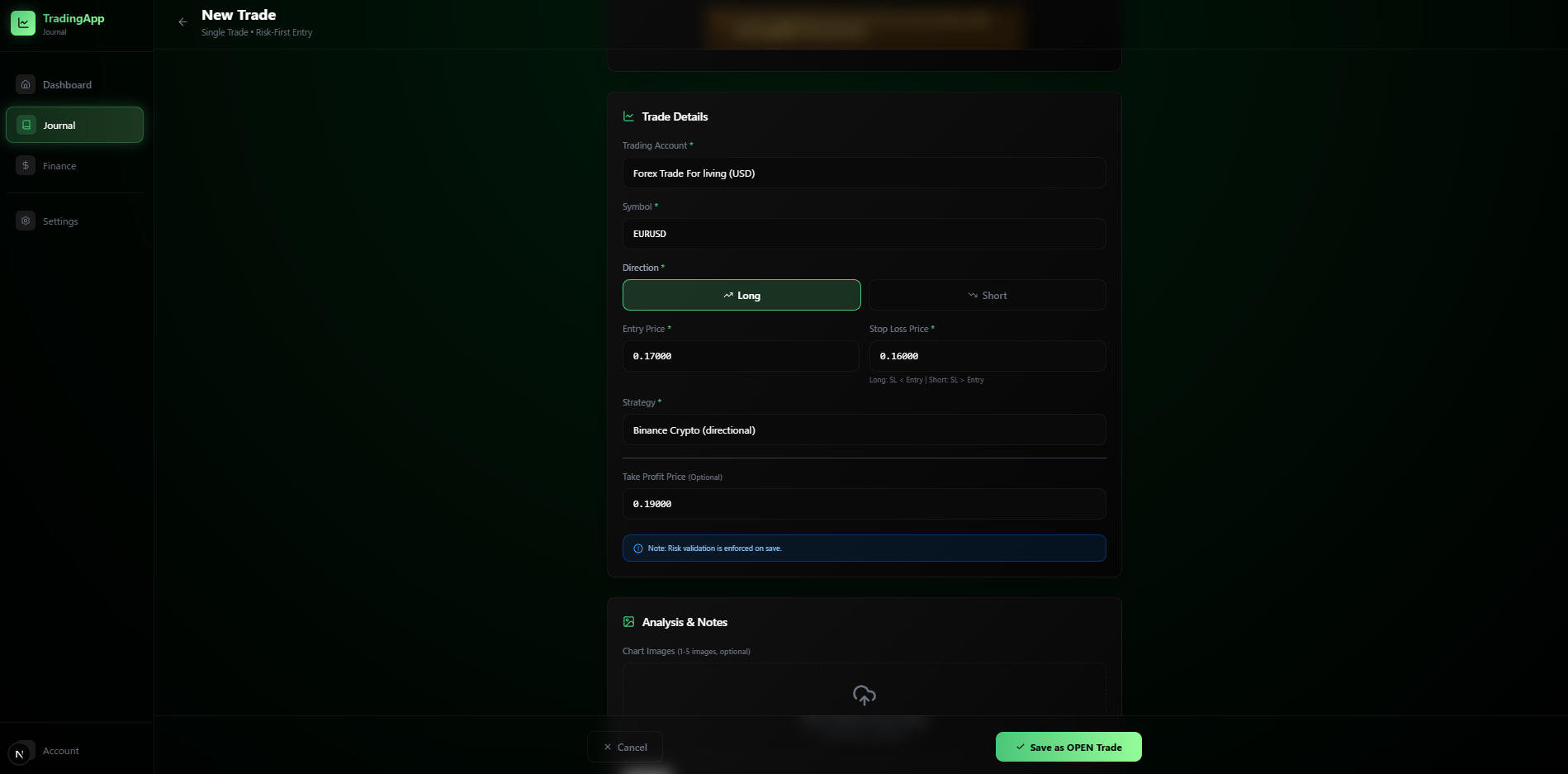Select the Dashboard home icon in sidebar
The height and width of the screenshot is (774, 1568).
click(x=25, y=83)
